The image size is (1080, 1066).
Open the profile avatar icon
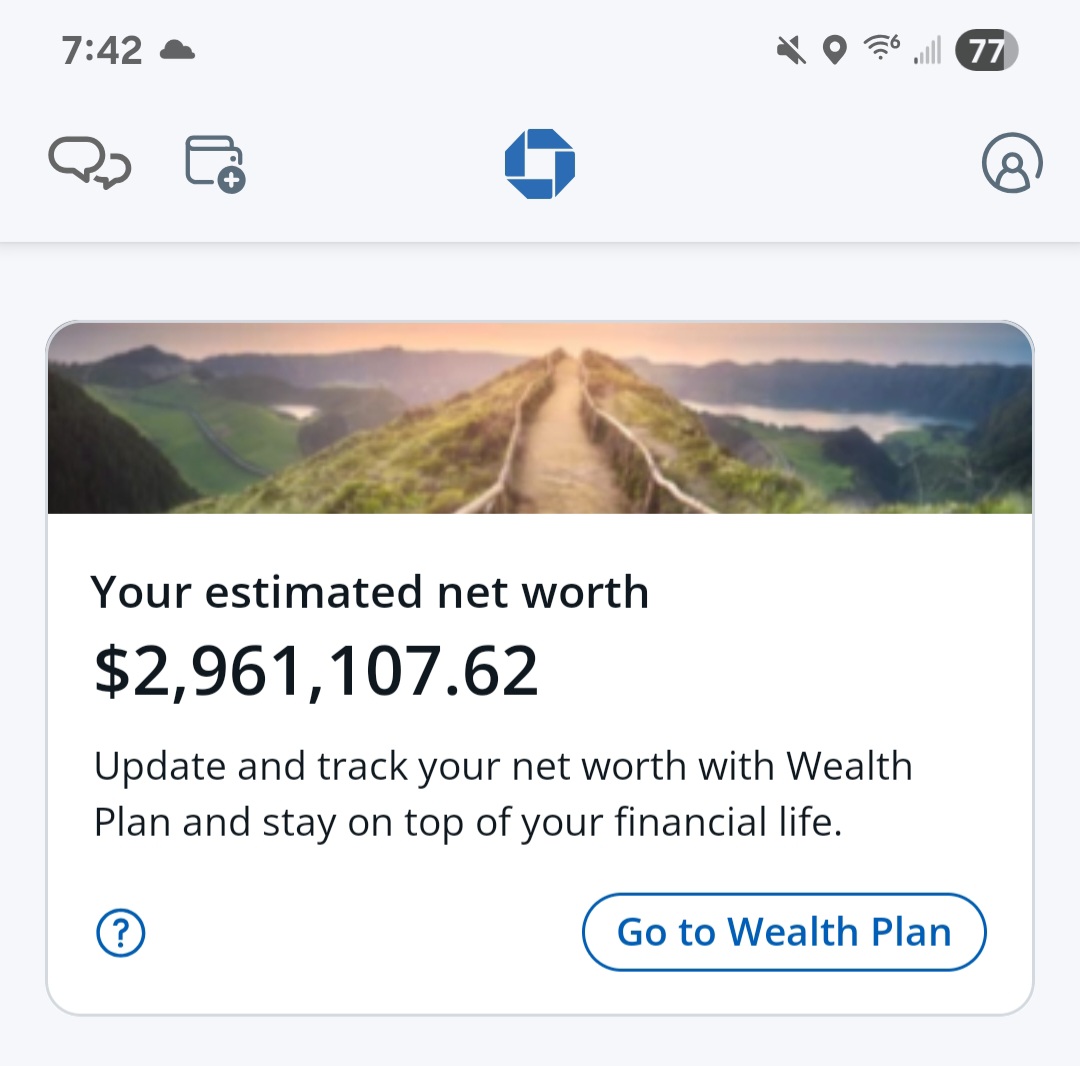[1012, 163]
